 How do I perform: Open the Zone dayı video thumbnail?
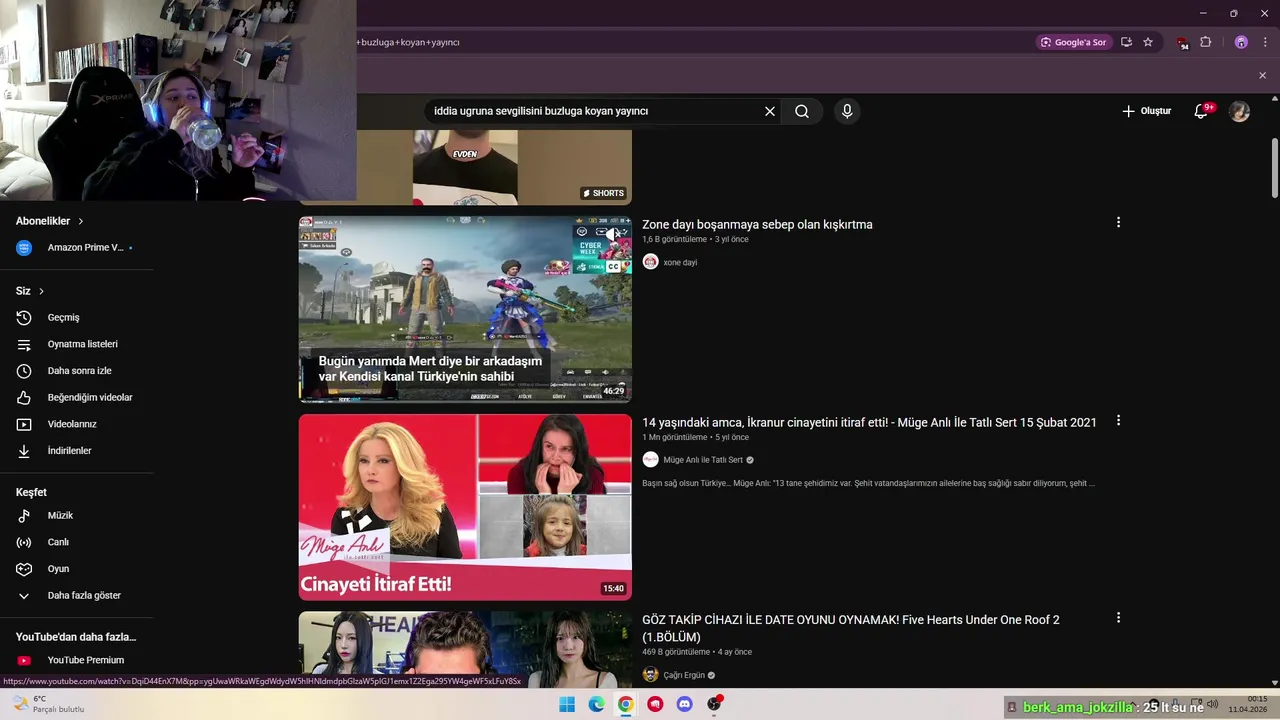pos(465,309)
